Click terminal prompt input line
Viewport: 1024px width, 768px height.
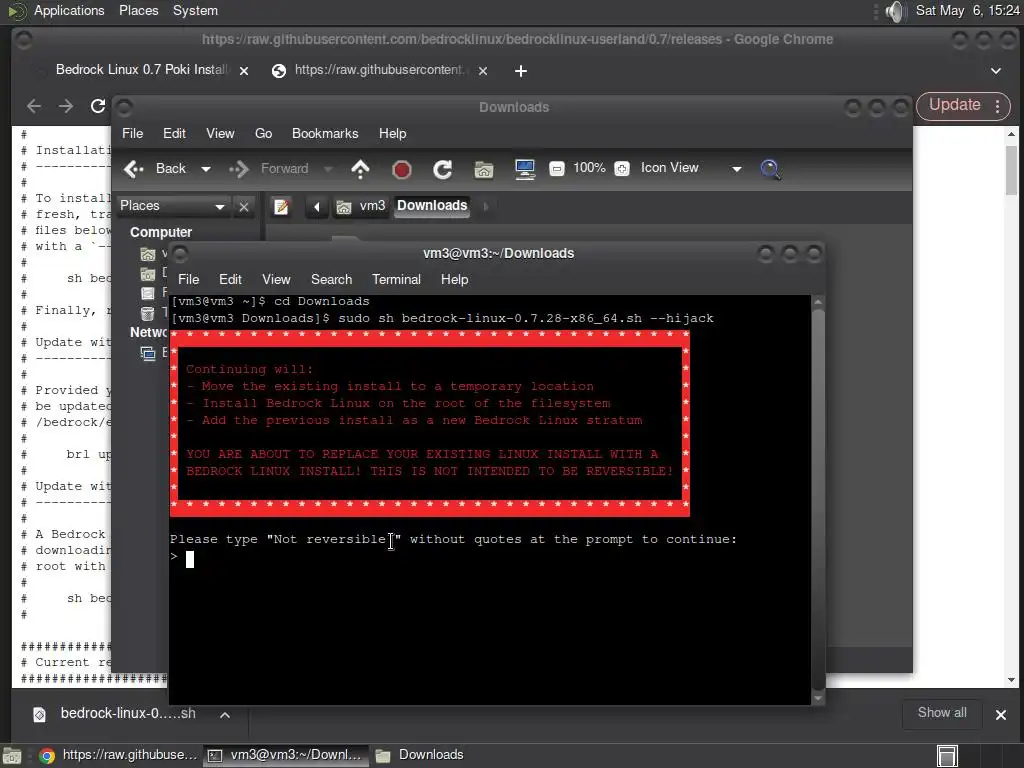(x=490, y=559)
